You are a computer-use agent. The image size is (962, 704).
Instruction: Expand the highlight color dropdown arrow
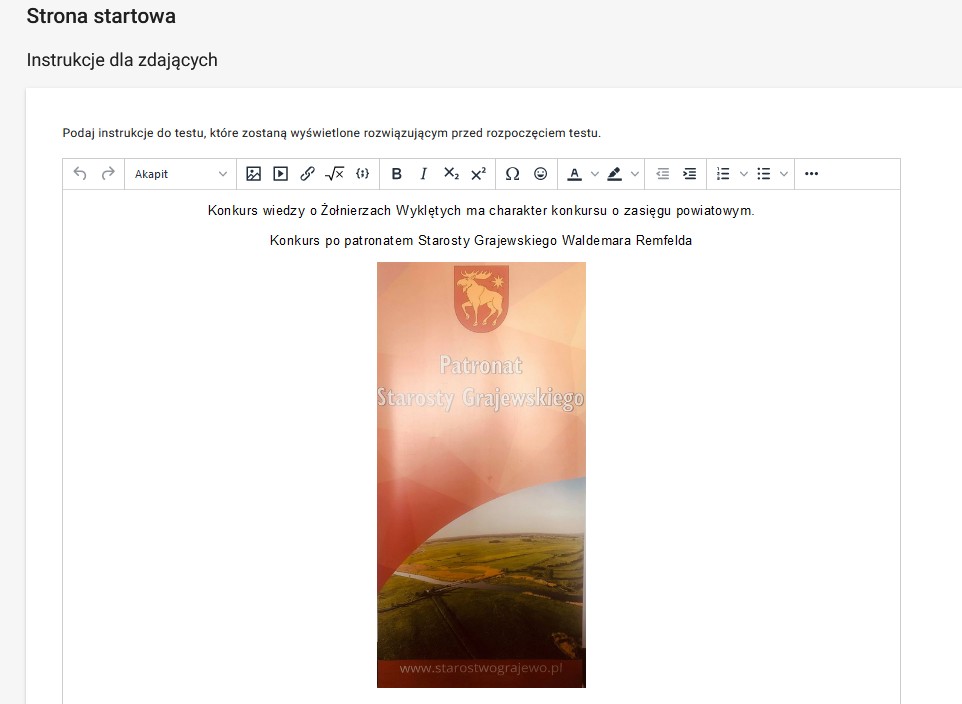[x=634, y=174]
